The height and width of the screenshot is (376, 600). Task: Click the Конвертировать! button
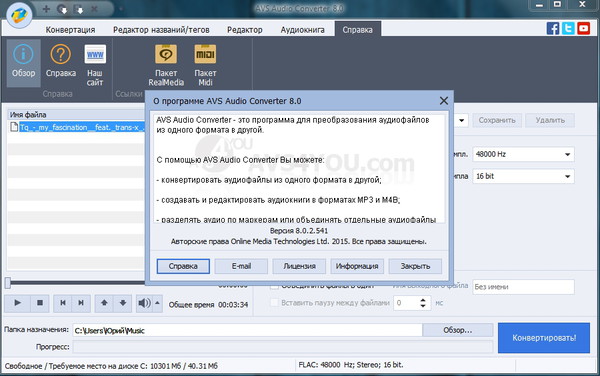pos(544,338)
